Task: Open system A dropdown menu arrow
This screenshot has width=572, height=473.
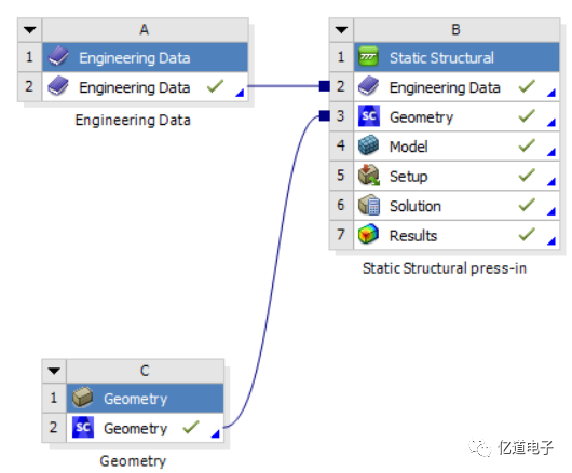Action: pos(30,30)
